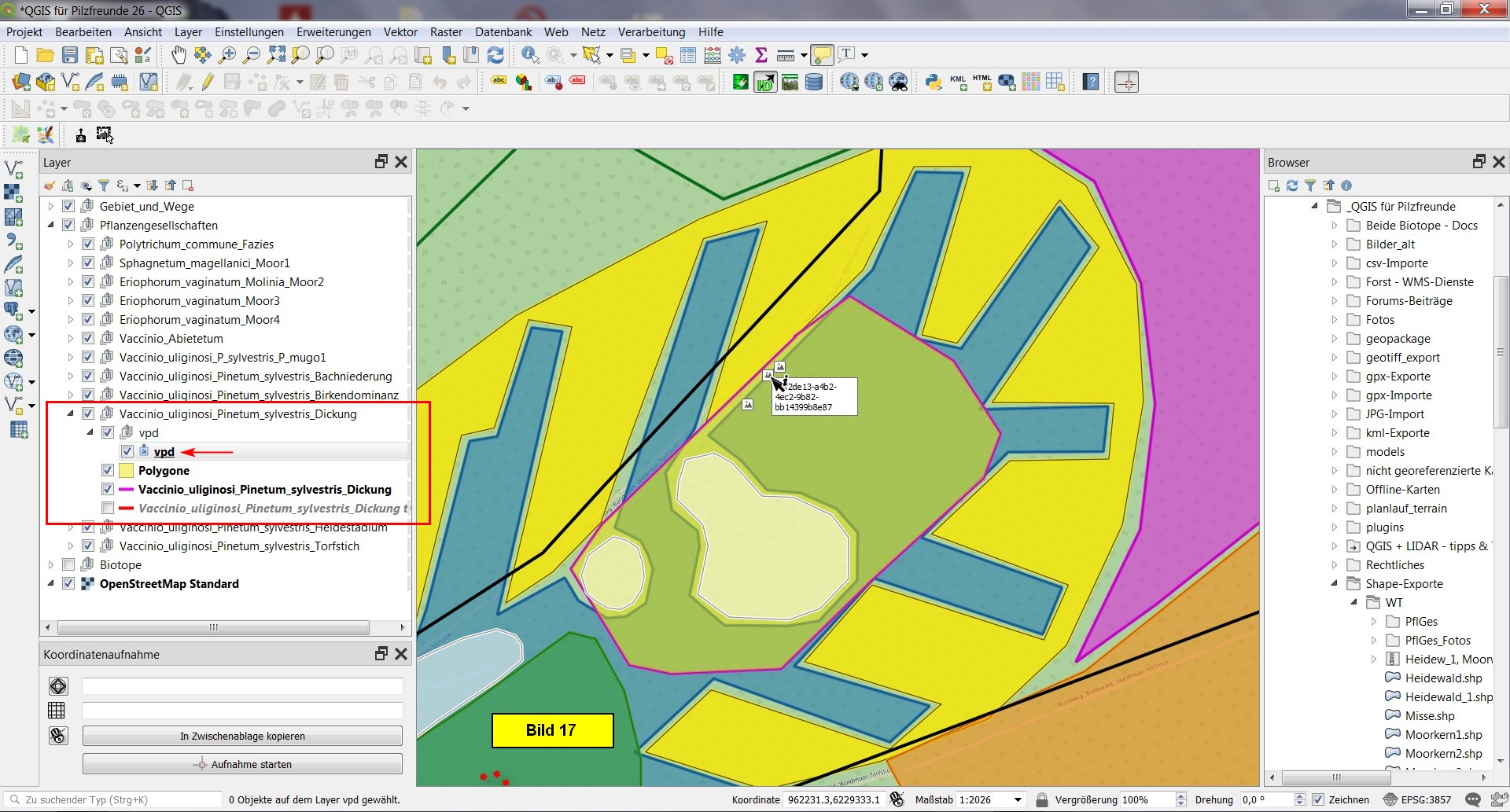The image size is (1510, 812).
Task: Open the Verarbeitung menu
Action: [x=651, y=32]
